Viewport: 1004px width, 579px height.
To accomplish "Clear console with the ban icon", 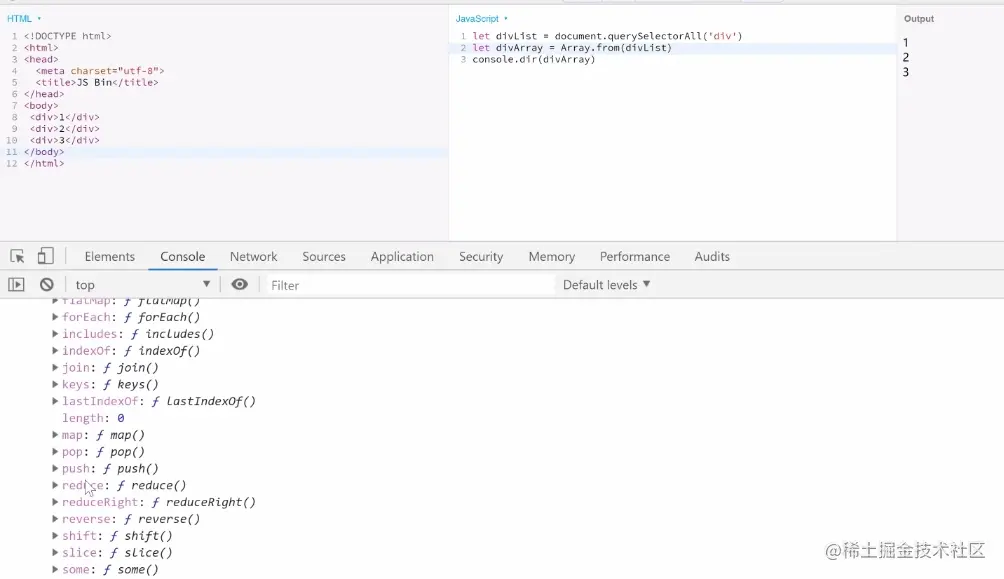I will pyautogui.click(x=47, y=284).
